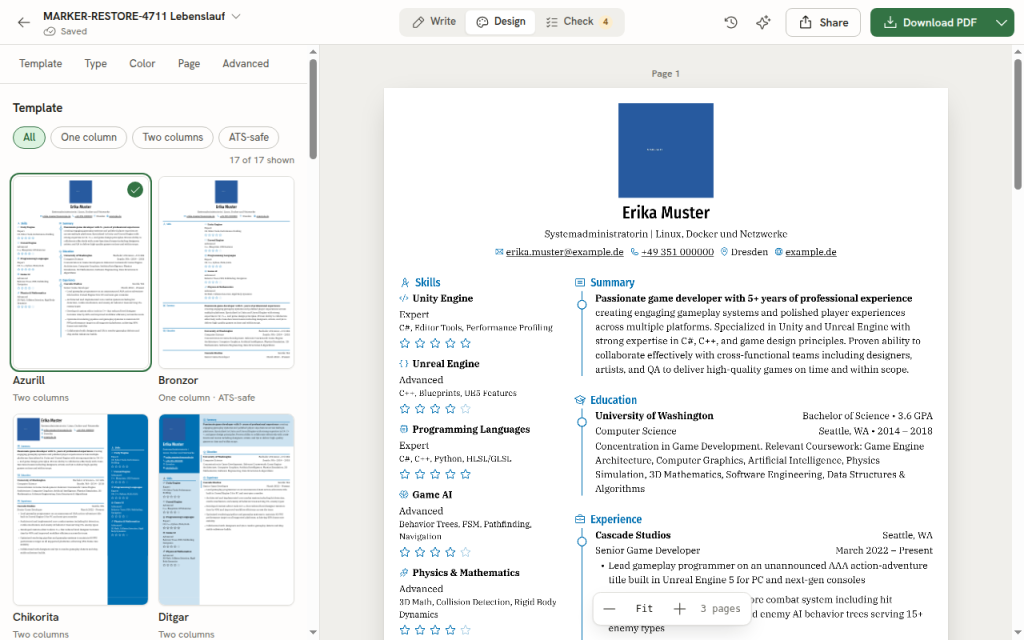
Task: Click empty fifth star of Game AI
Action: coord(466,552)
